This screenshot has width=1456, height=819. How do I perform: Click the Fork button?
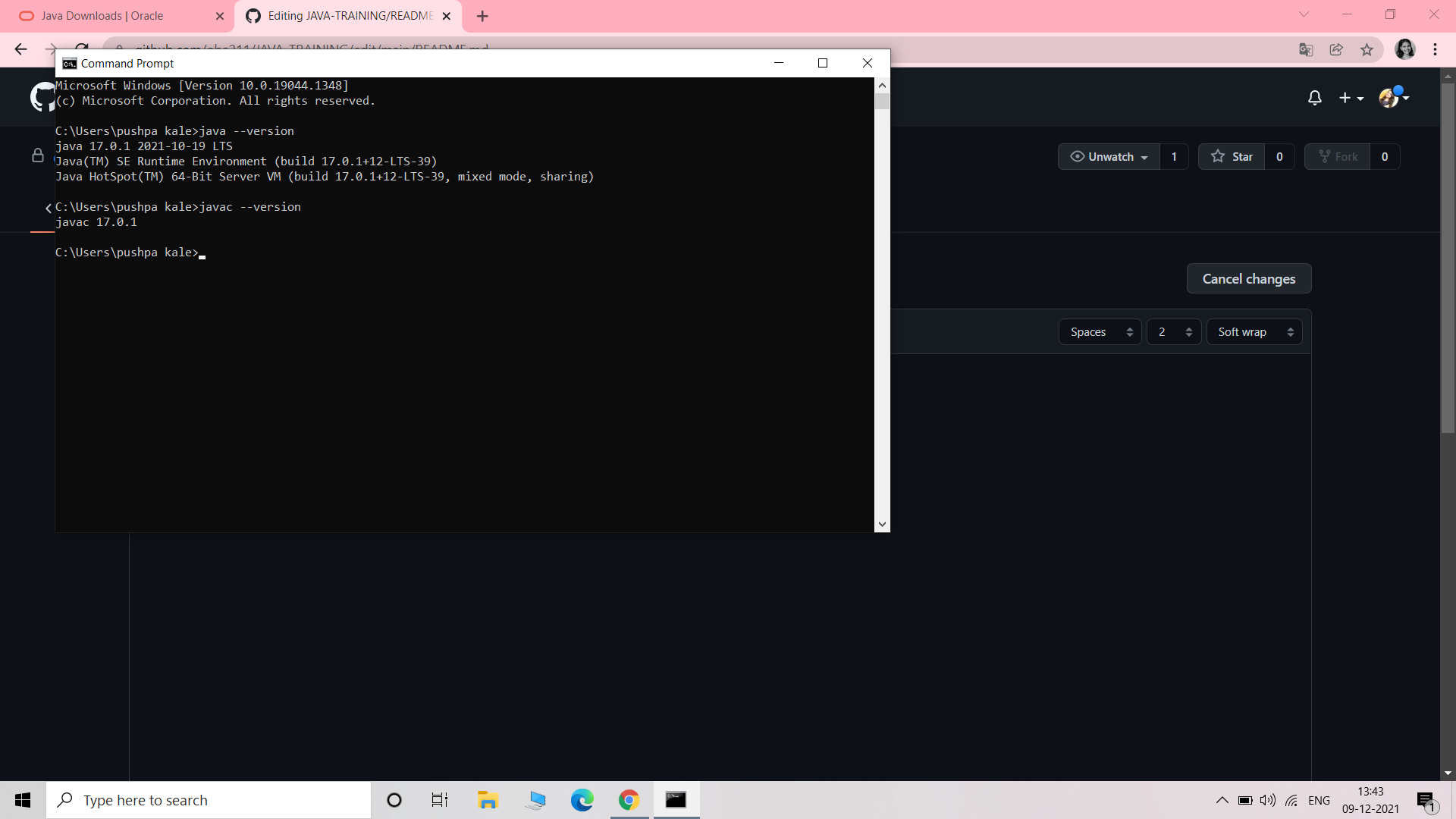[x=1338, y=157]
